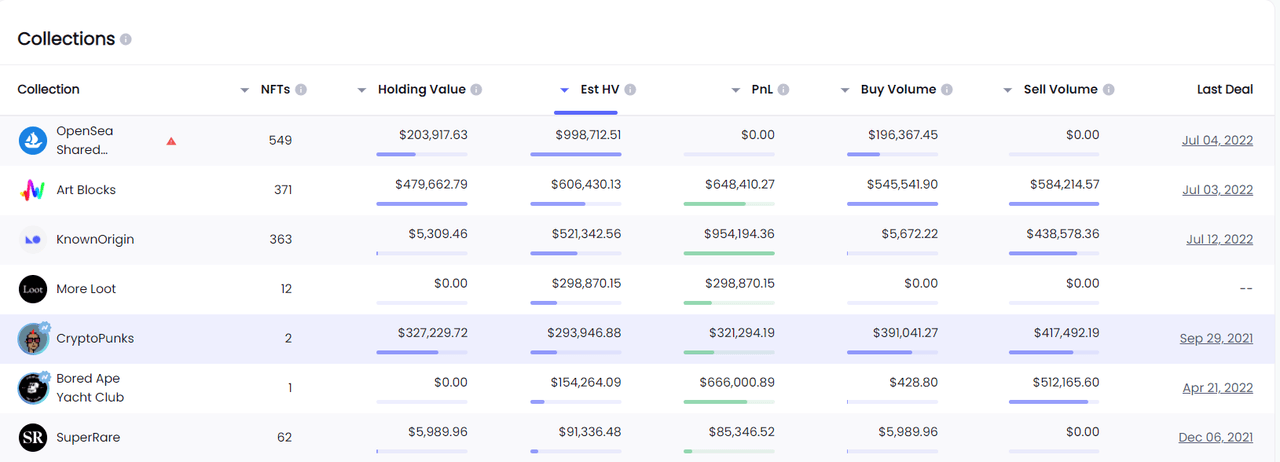
Task: Sort by NFTs using its arrow
Action: click(x=245, y=90)
